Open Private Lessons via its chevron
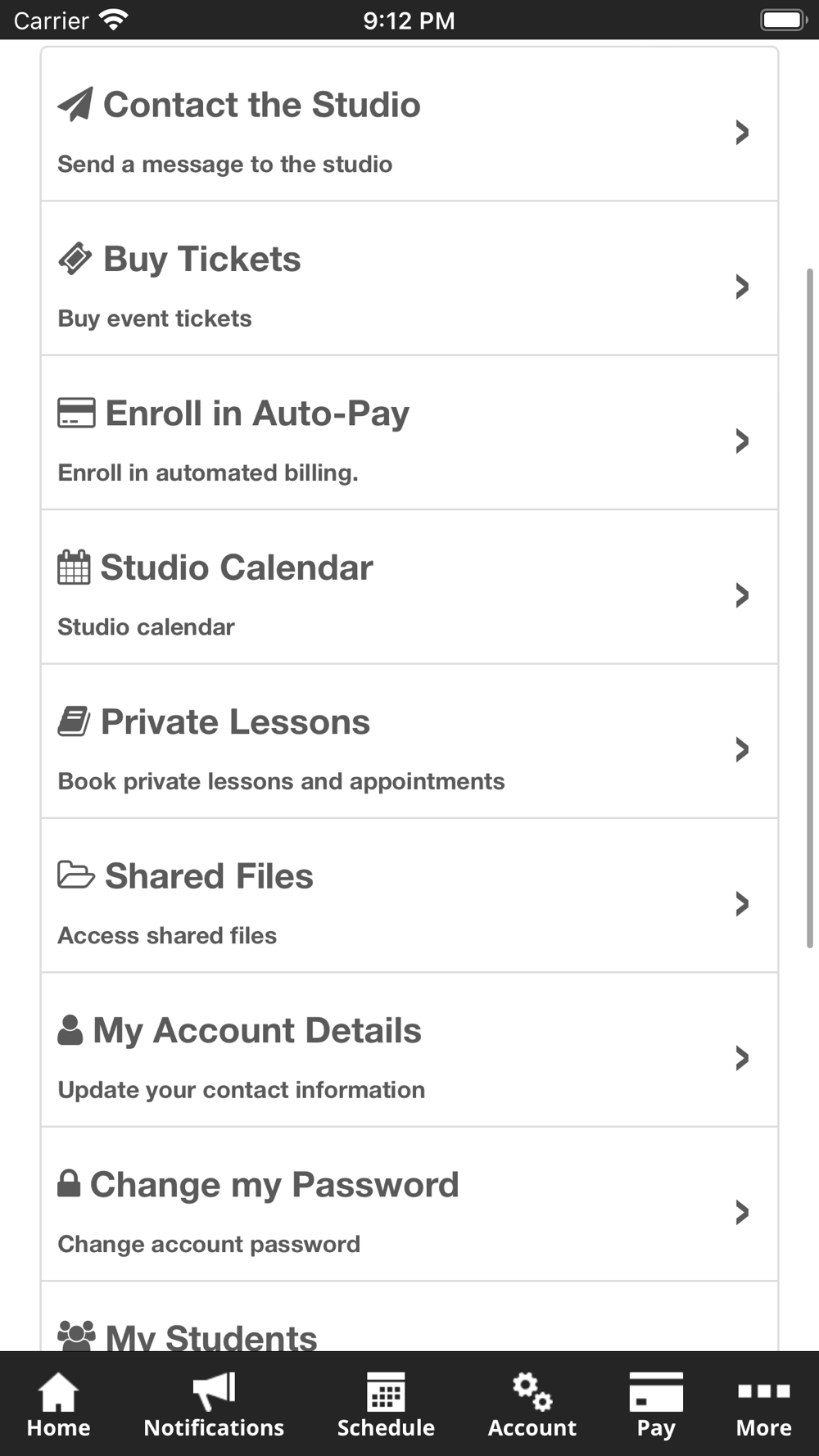This screenshot has height=1456, width=819. click(x=742, y=749)
